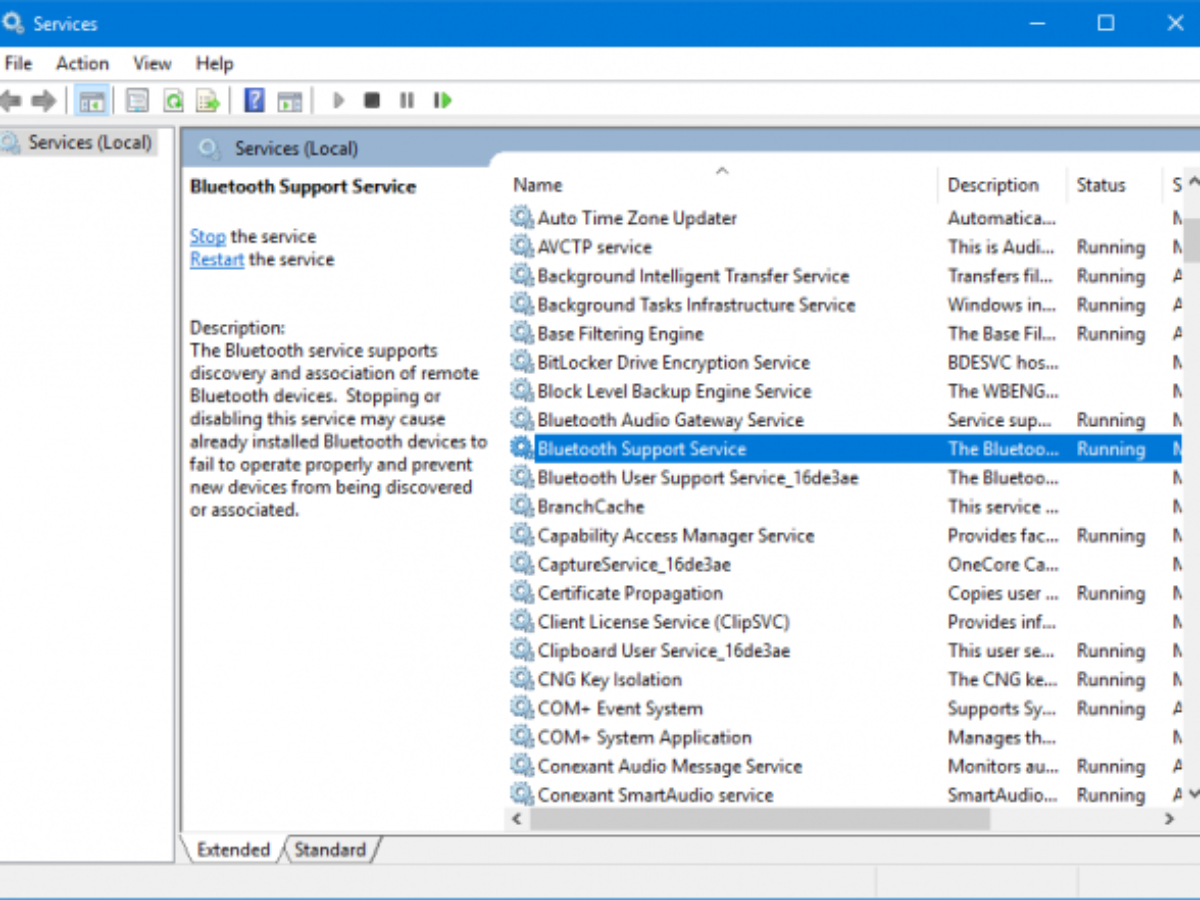Image resolution: width=1200 pixels, height=900 pixels.
Task: Click the Stop Service square icon
Action: pos(372,101)
